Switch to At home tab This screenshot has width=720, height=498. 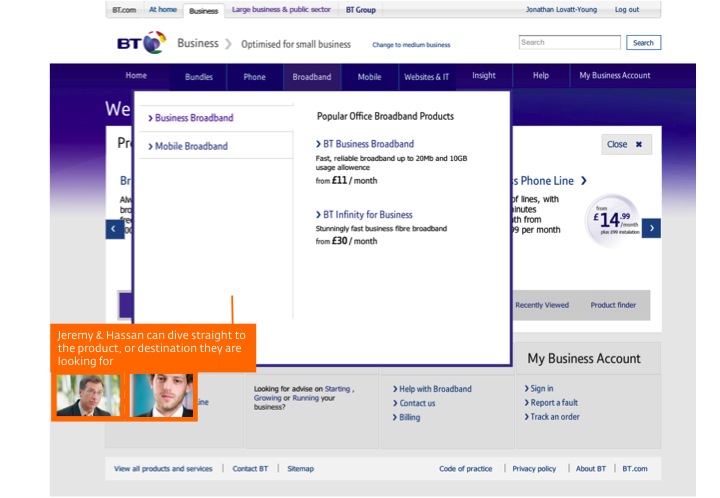click(x=163, y=10)
